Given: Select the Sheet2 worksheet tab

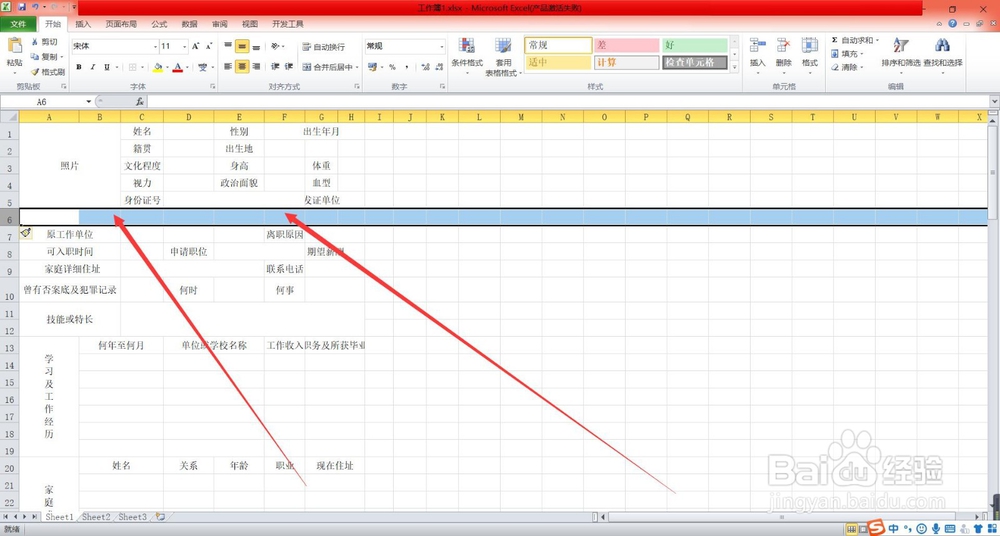Looking at the screenshot, I should coord(96,517).
